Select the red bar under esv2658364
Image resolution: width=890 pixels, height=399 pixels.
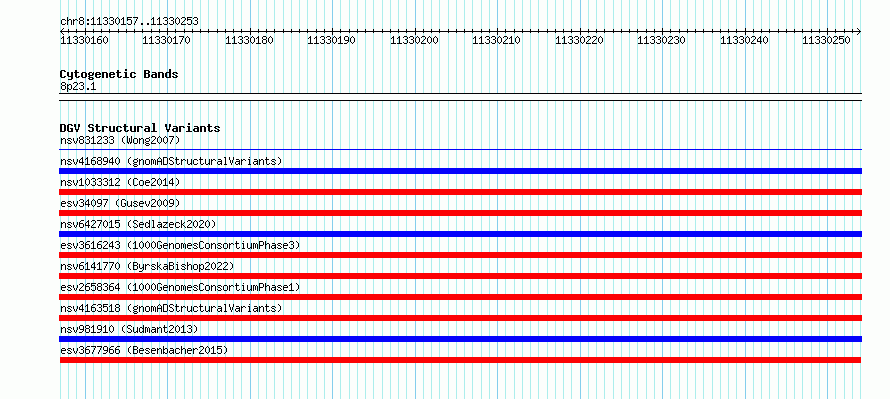click(460, 297)
